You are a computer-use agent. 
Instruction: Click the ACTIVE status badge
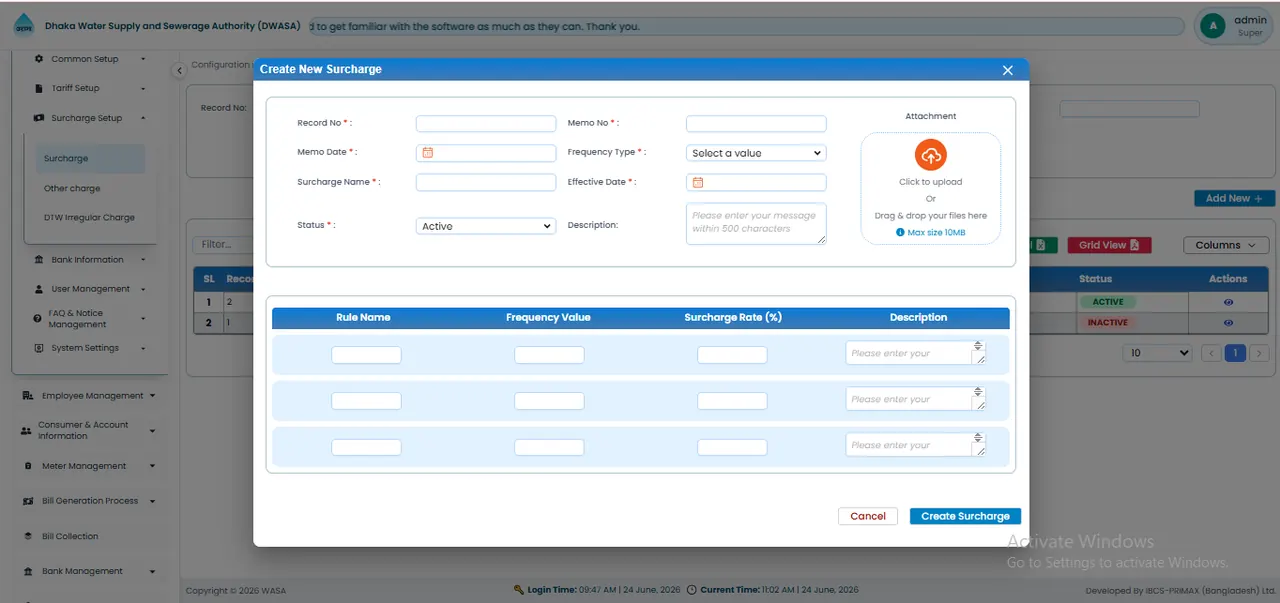(x=1107, y=302)
